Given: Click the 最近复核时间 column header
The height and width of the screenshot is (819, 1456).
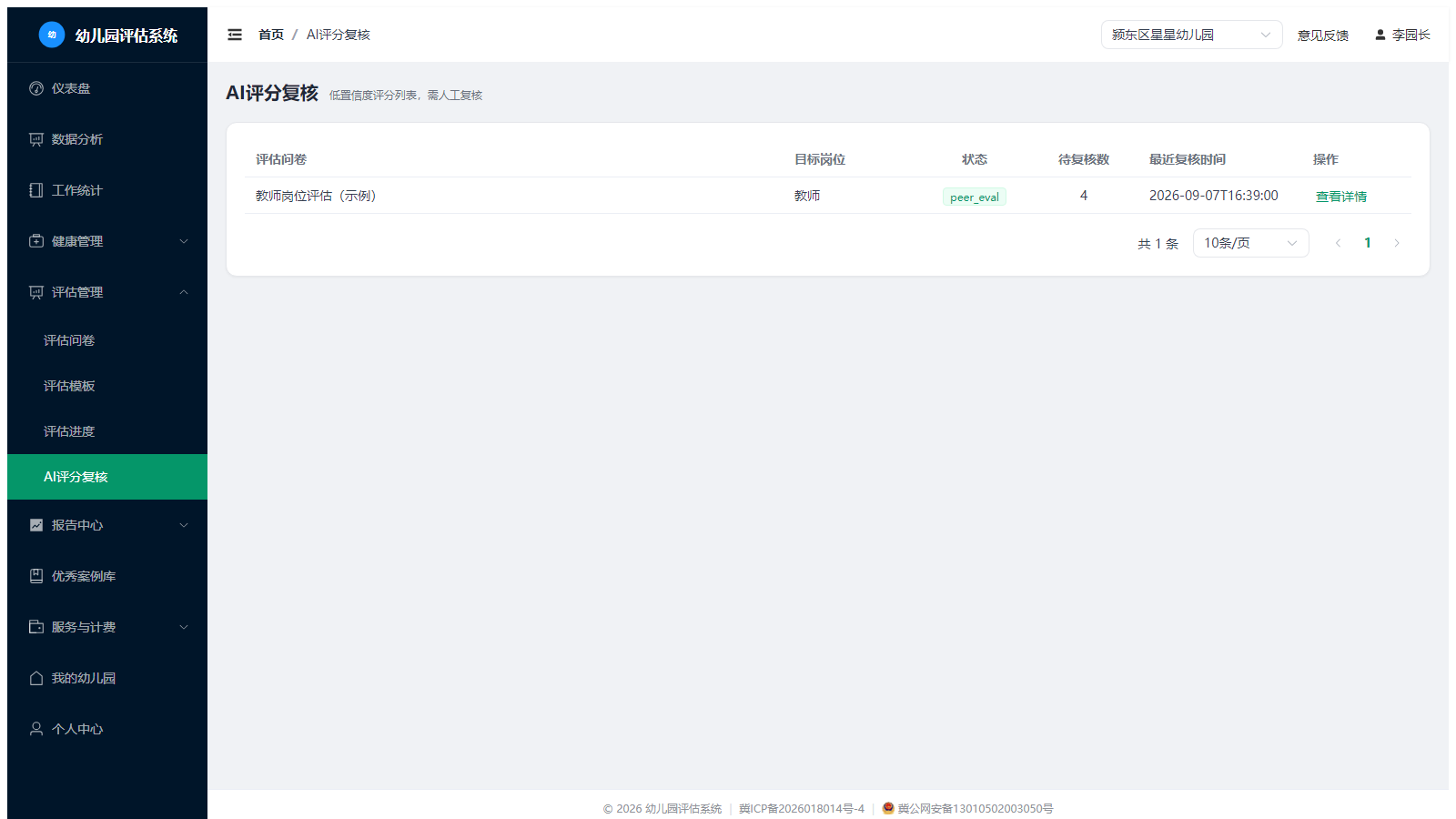Looking at the screenshot, I should coord(1187,159).
